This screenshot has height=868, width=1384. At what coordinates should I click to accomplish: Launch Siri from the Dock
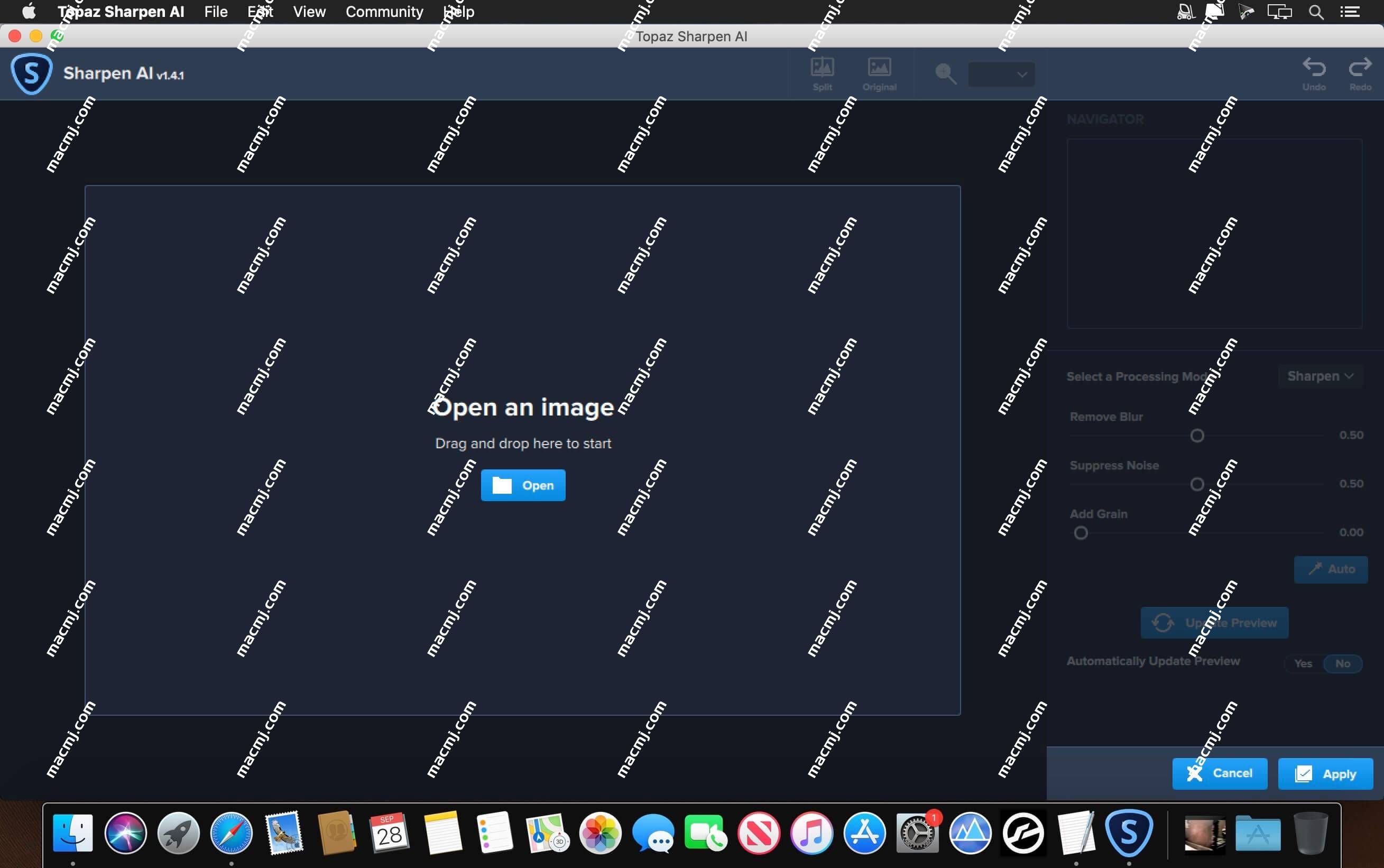126,833
